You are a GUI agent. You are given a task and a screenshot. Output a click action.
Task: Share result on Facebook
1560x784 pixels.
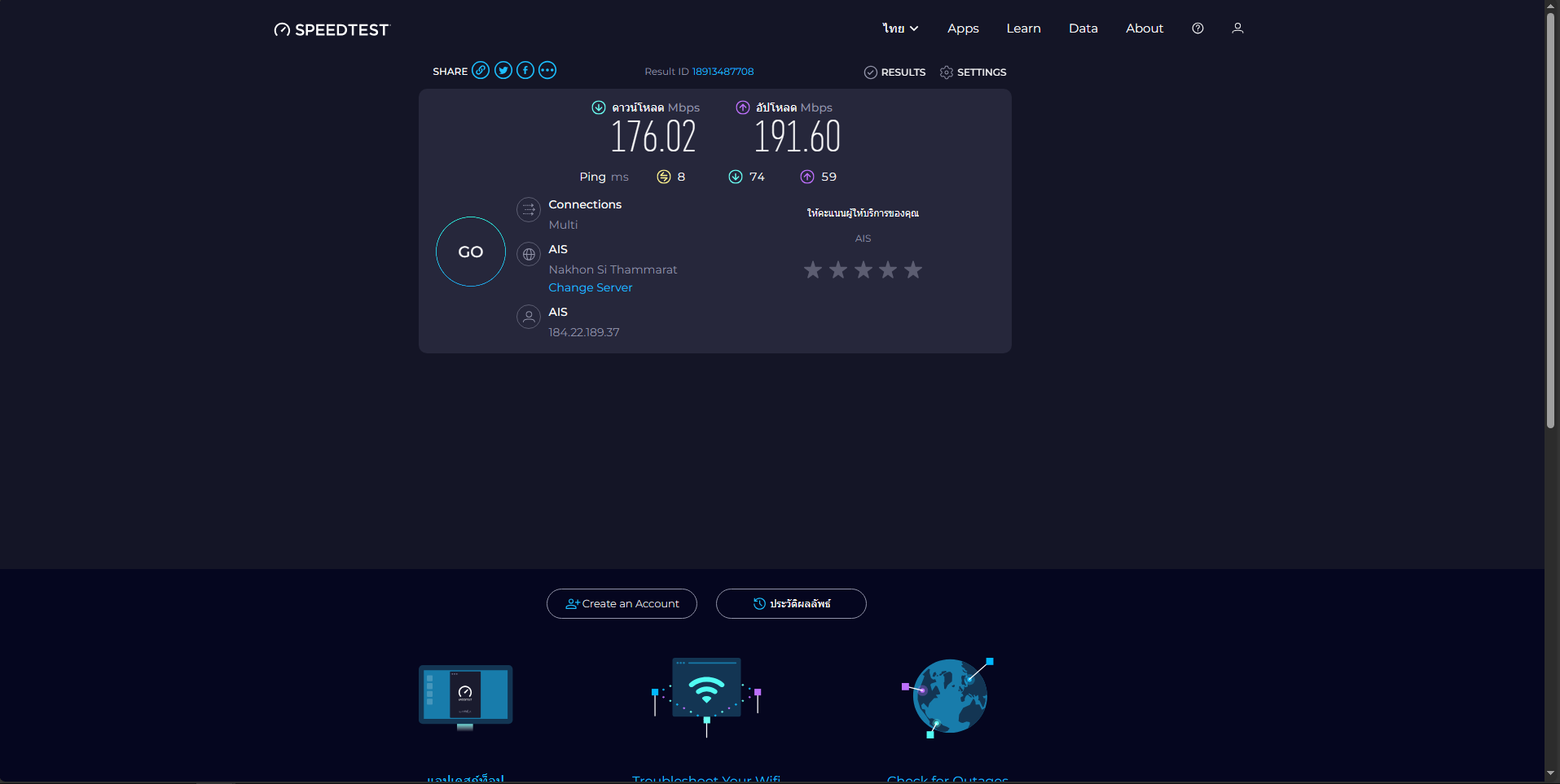click(525, 71)
